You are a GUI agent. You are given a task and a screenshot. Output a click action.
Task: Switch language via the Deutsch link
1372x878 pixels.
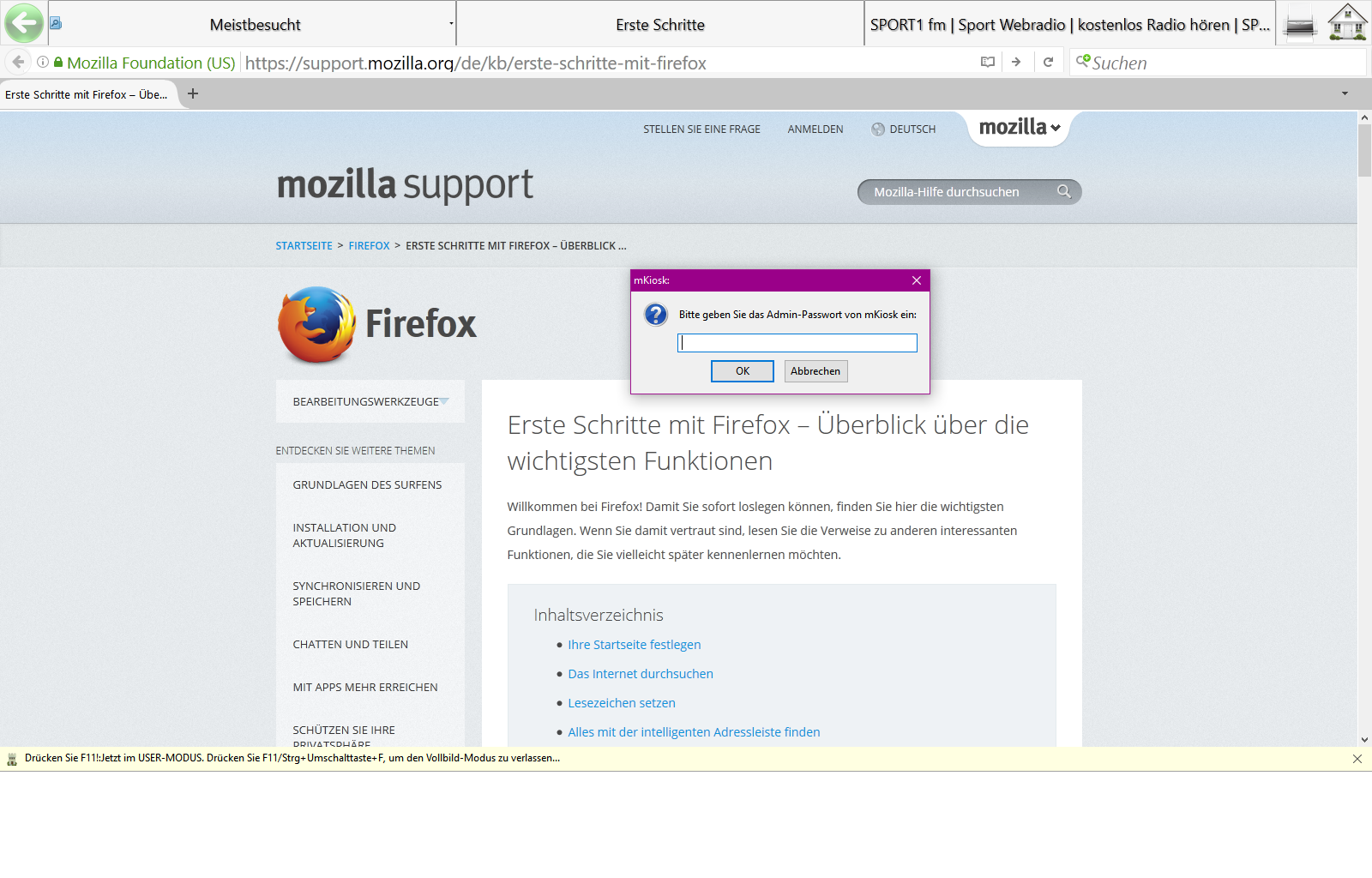tap(912, 129)
